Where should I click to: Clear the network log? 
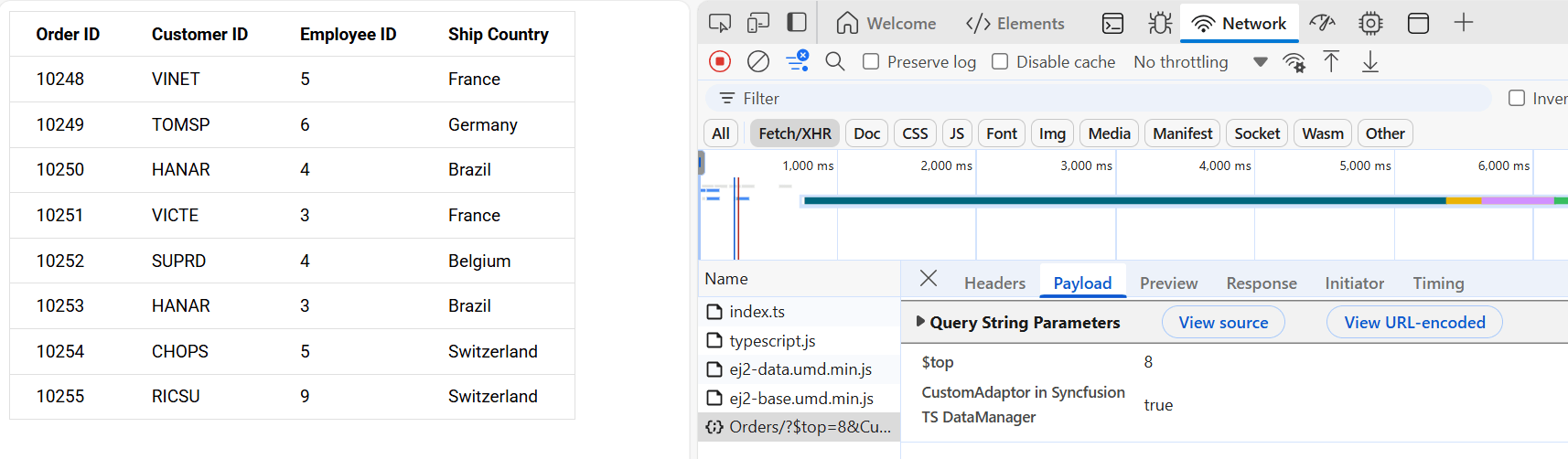[x=758, y=61]
